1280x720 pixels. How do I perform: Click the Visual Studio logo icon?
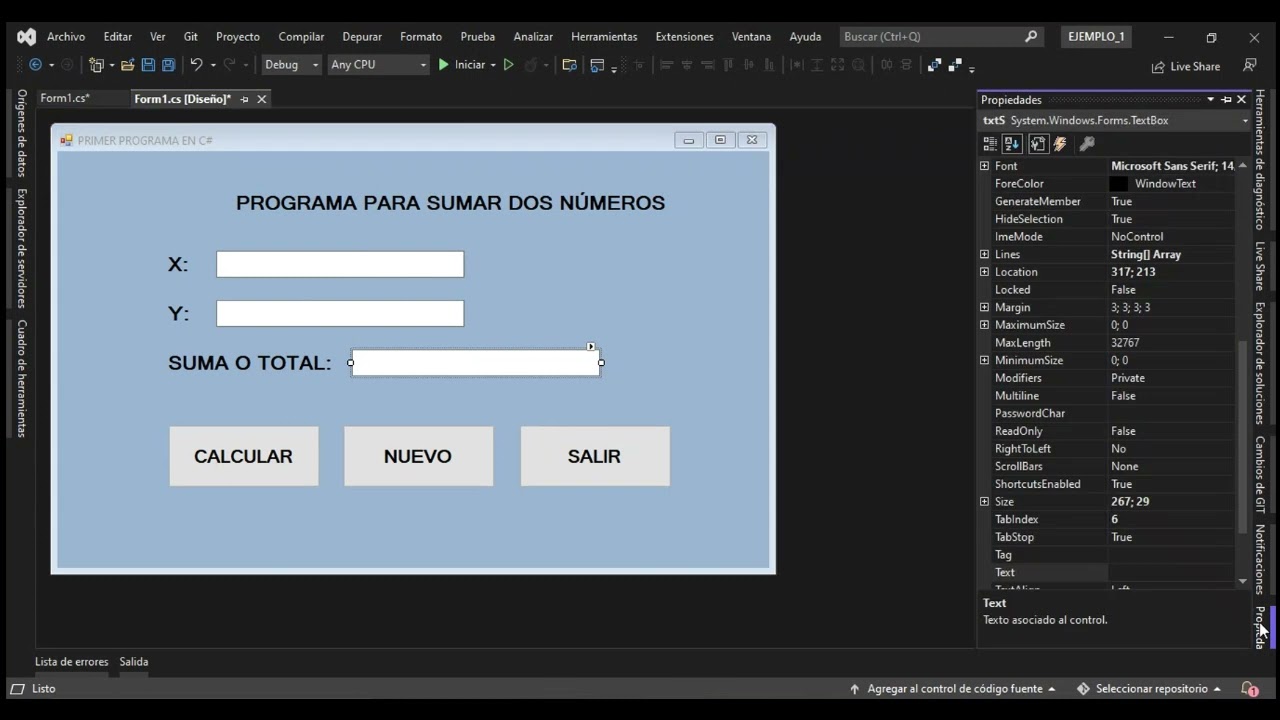27,37
